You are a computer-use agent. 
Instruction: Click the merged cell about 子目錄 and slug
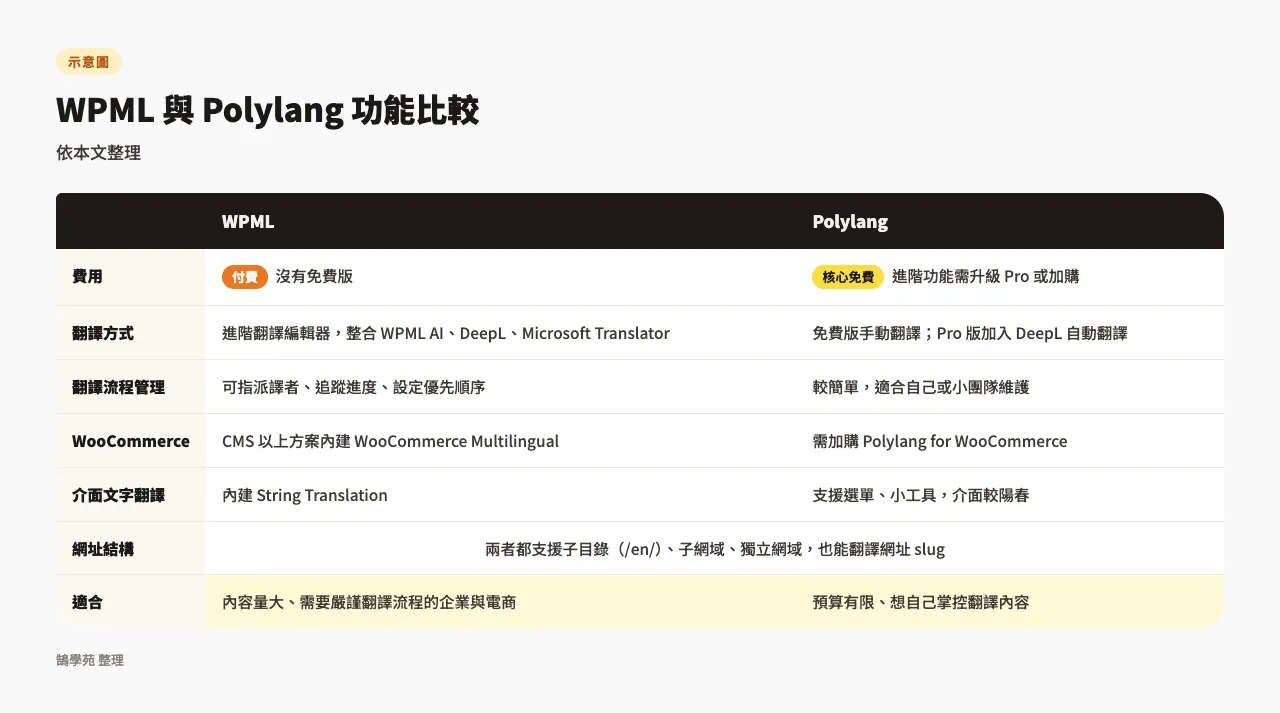tap(715, 549)
